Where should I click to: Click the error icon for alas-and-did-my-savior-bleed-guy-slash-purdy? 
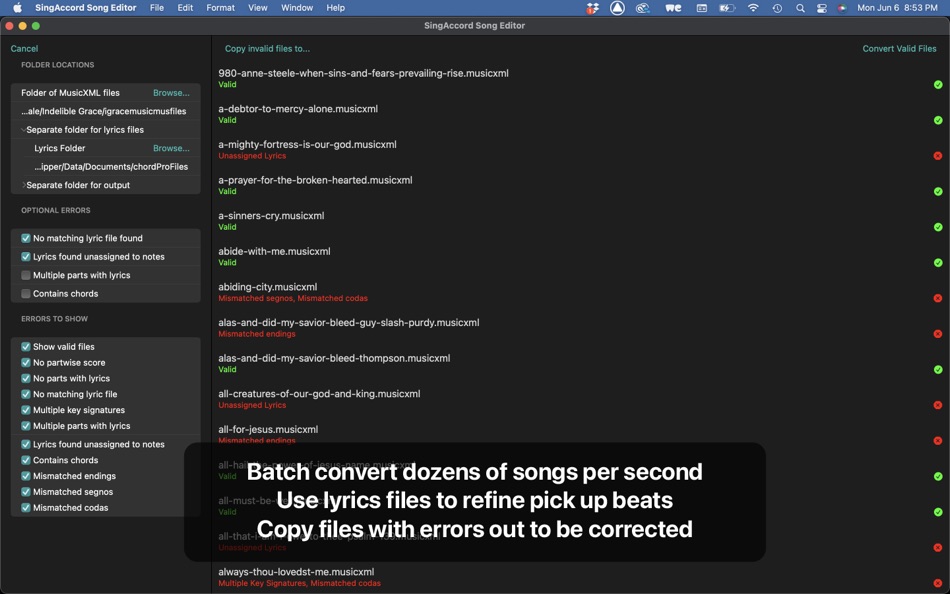(x=938, y=334)
